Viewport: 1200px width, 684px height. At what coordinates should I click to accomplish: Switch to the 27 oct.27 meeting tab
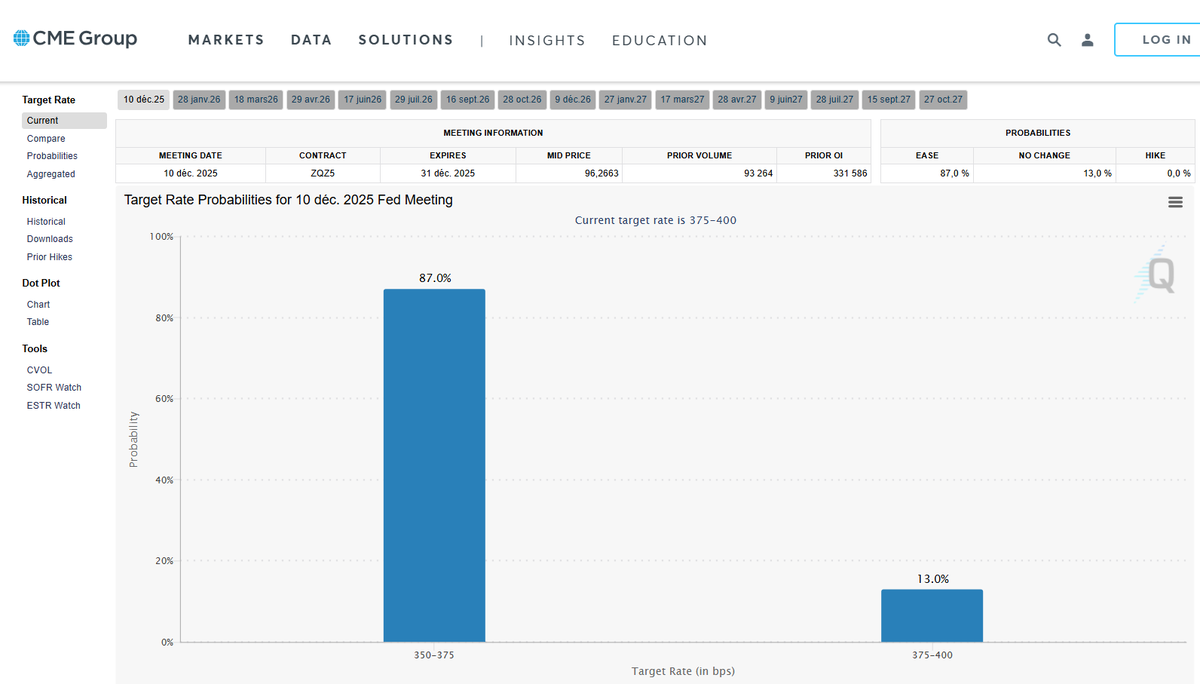(x=943, y=100)
